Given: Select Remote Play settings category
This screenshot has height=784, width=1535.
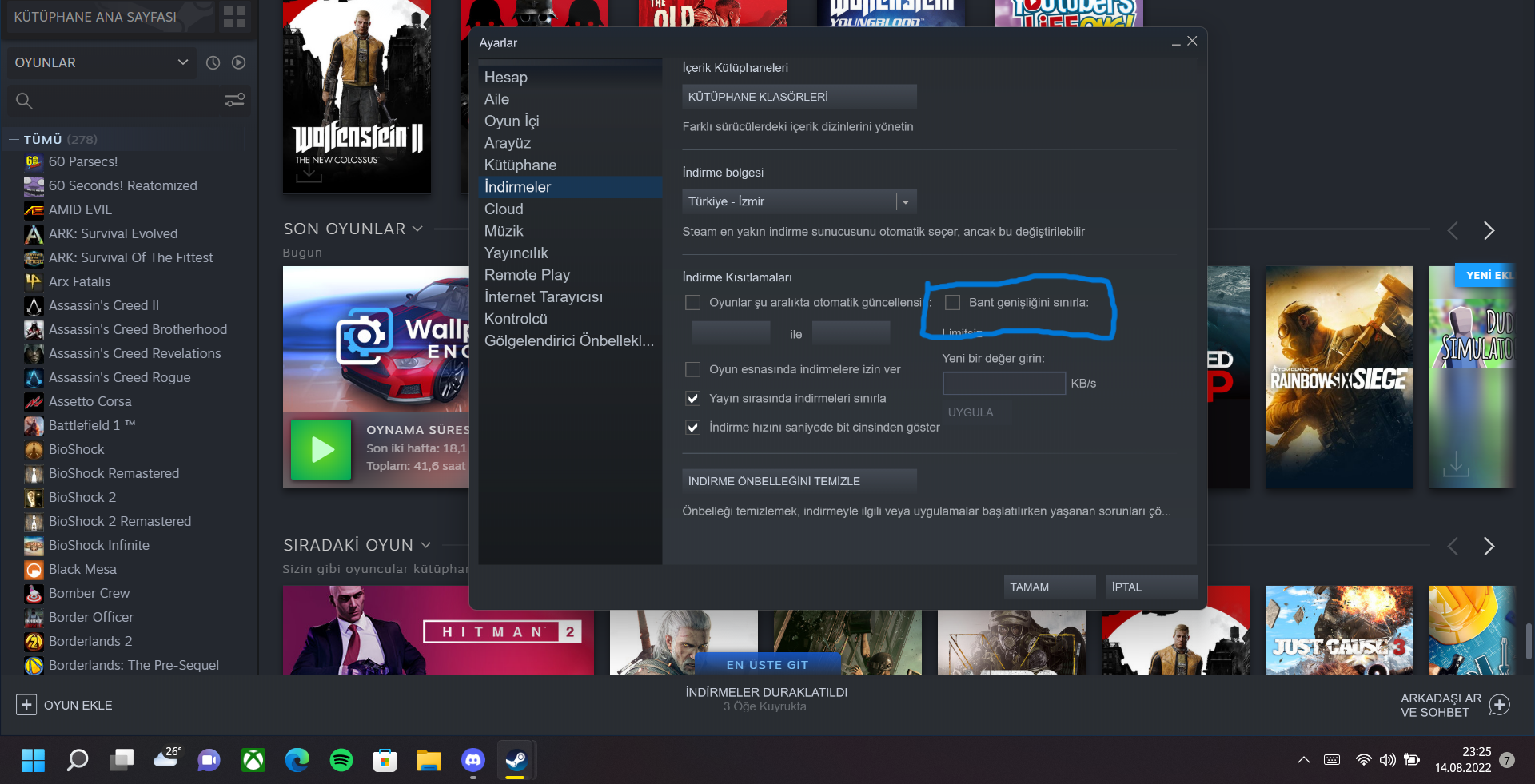Looking at the screenshot, I should click(570, 275).
